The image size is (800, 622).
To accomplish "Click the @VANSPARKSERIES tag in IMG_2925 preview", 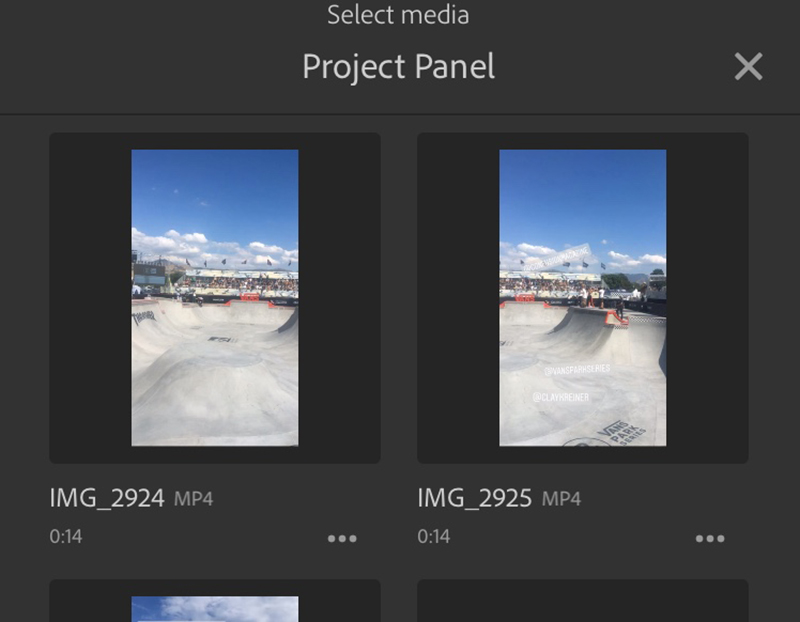I will click(x=577, y=370).
